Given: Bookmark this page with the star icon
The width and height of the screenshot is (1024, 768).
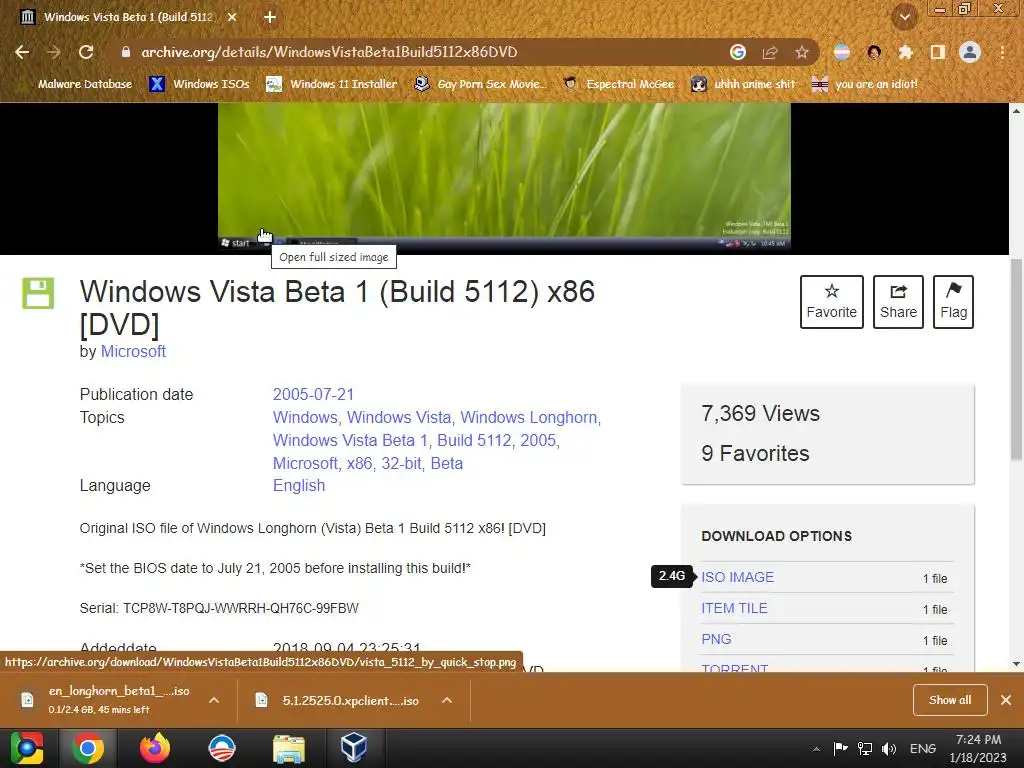Looking at the screenshot, I should (802, 52).
